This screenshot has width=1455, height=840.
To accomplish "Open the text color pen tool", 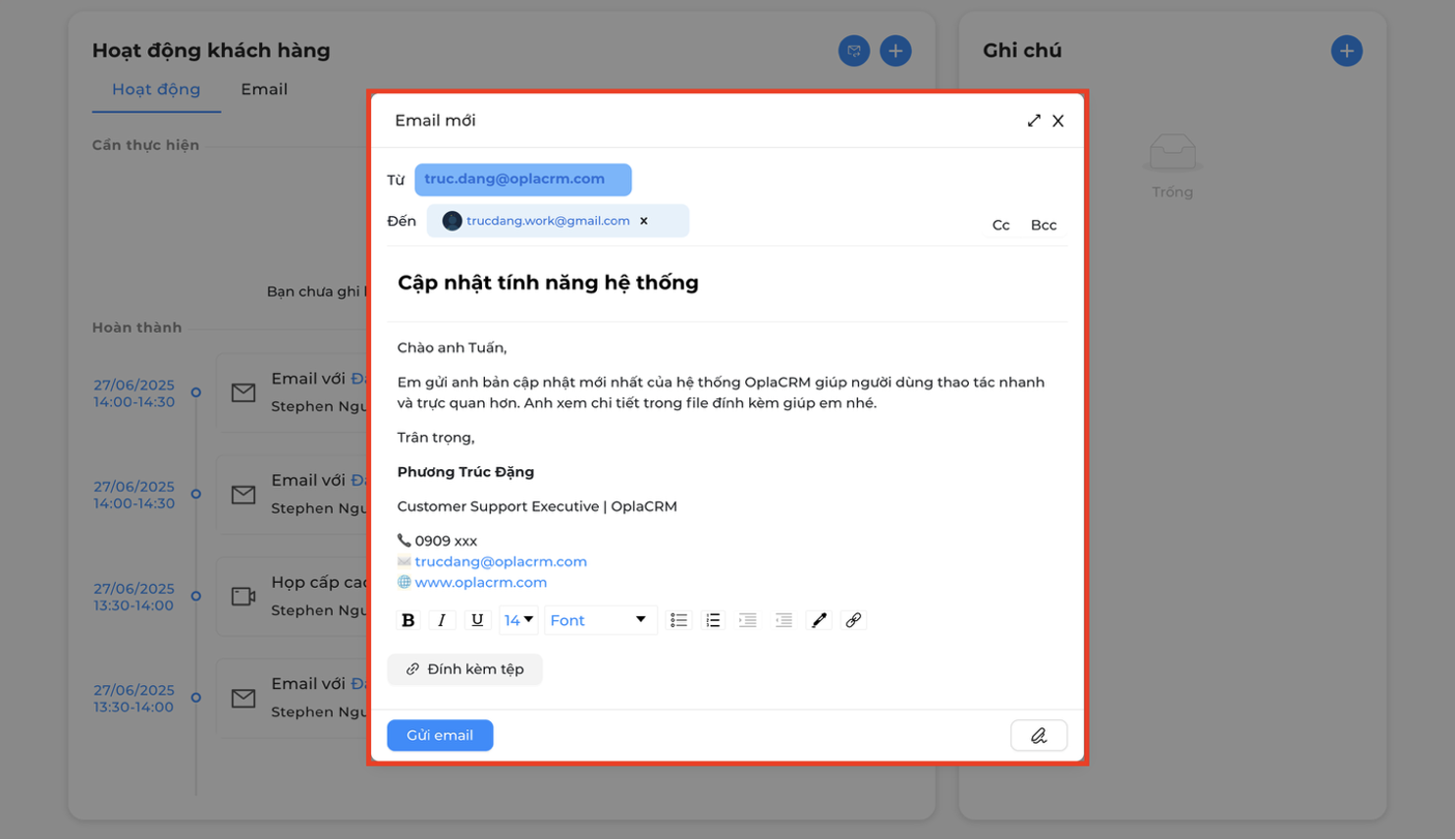I will [819, 620].
